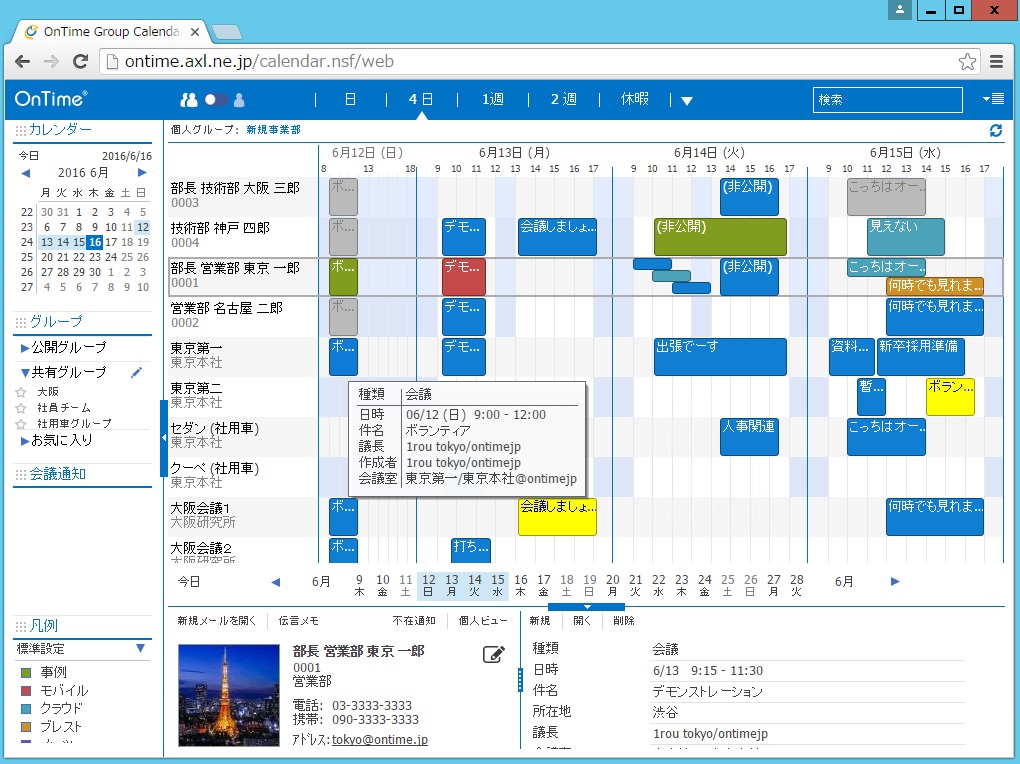Bookmark page with the star icon
The width and height of the screenshot is (1020, 764).
click(967, 62)
